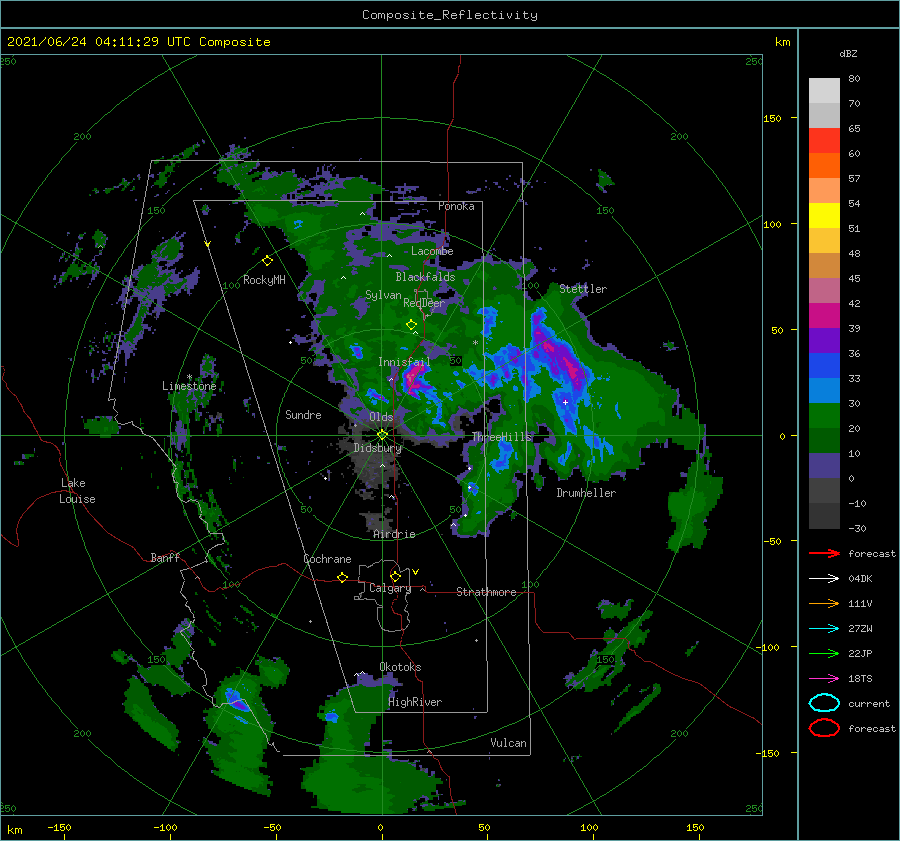900x841 pixels.
Task: Click the magenta 18TS arrow legend icon
Action: pyautogui.click(x=824, y=679)
